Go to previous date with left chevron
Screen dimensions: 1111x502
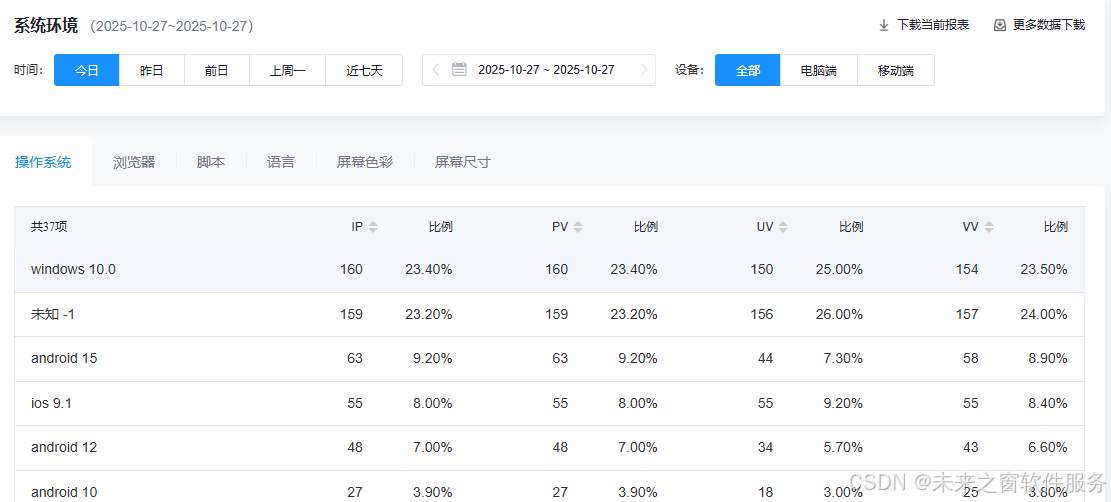436,69
